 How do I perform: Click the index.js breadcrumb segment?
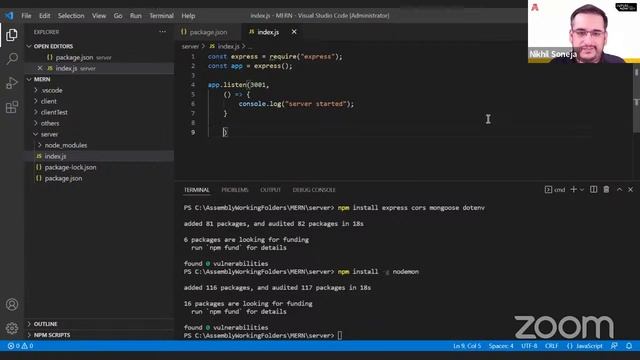point(225,46)
